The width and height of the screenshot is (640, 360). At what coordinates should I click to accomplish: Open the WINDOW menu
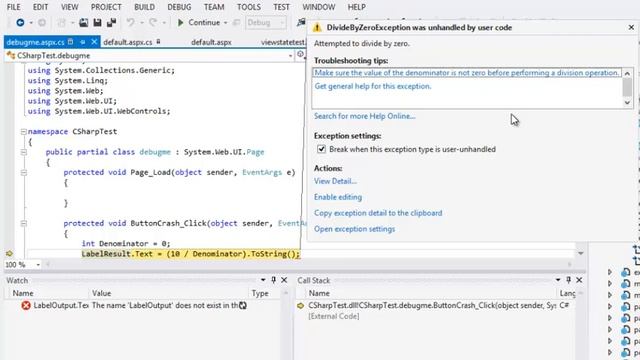click(319, 7)
